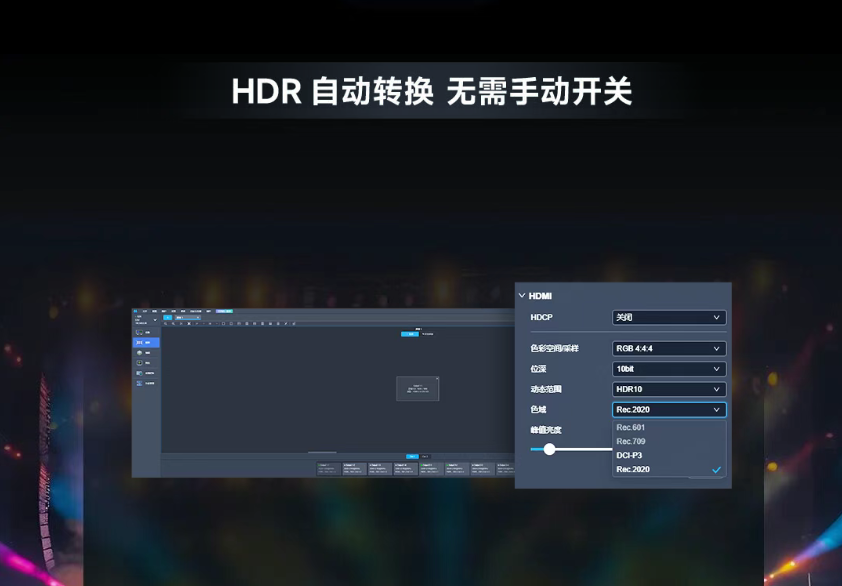Open the 位深 dropdown set to 10bit
The height and width of the screenshot is (586, 842).
tap(669, 369)
